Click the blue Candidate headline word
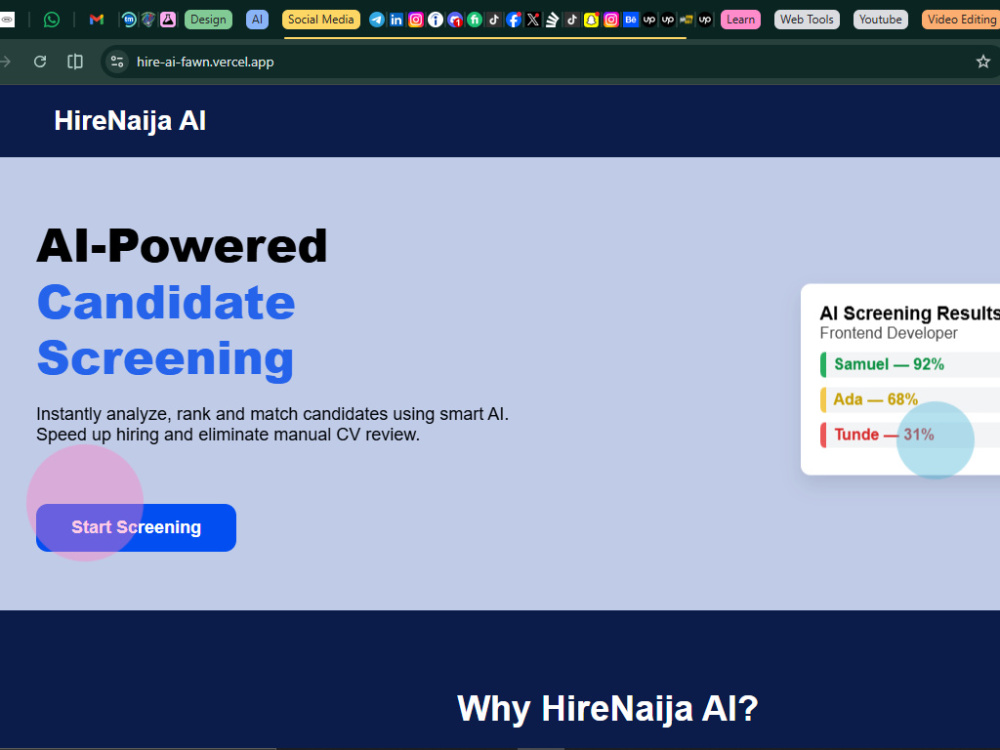Screen dimensions: 1000x750 (166, 302)
